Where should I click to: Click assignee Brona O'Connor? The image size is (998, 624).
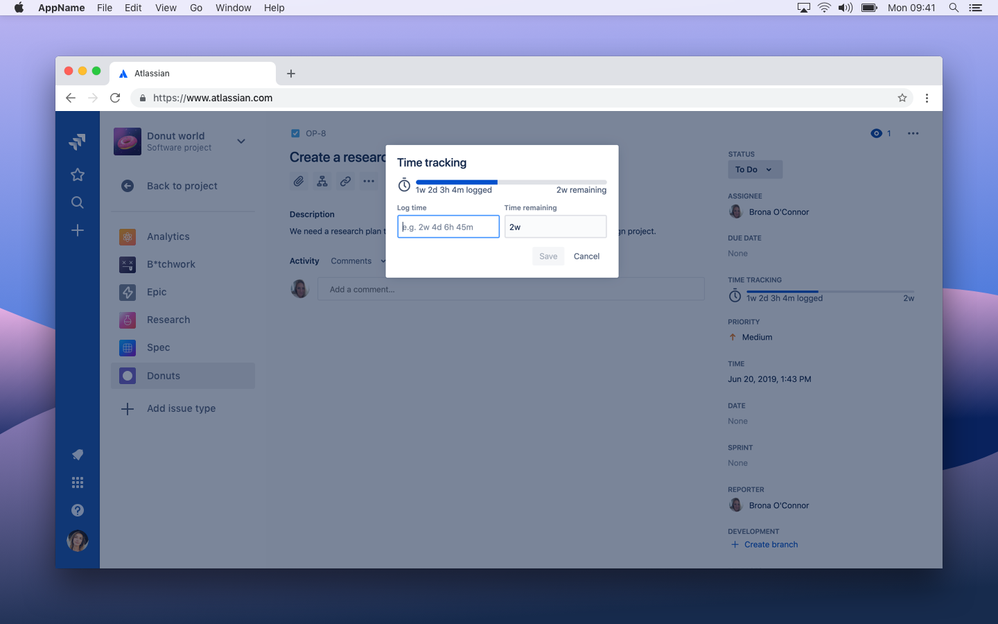(x=769, y=212)
